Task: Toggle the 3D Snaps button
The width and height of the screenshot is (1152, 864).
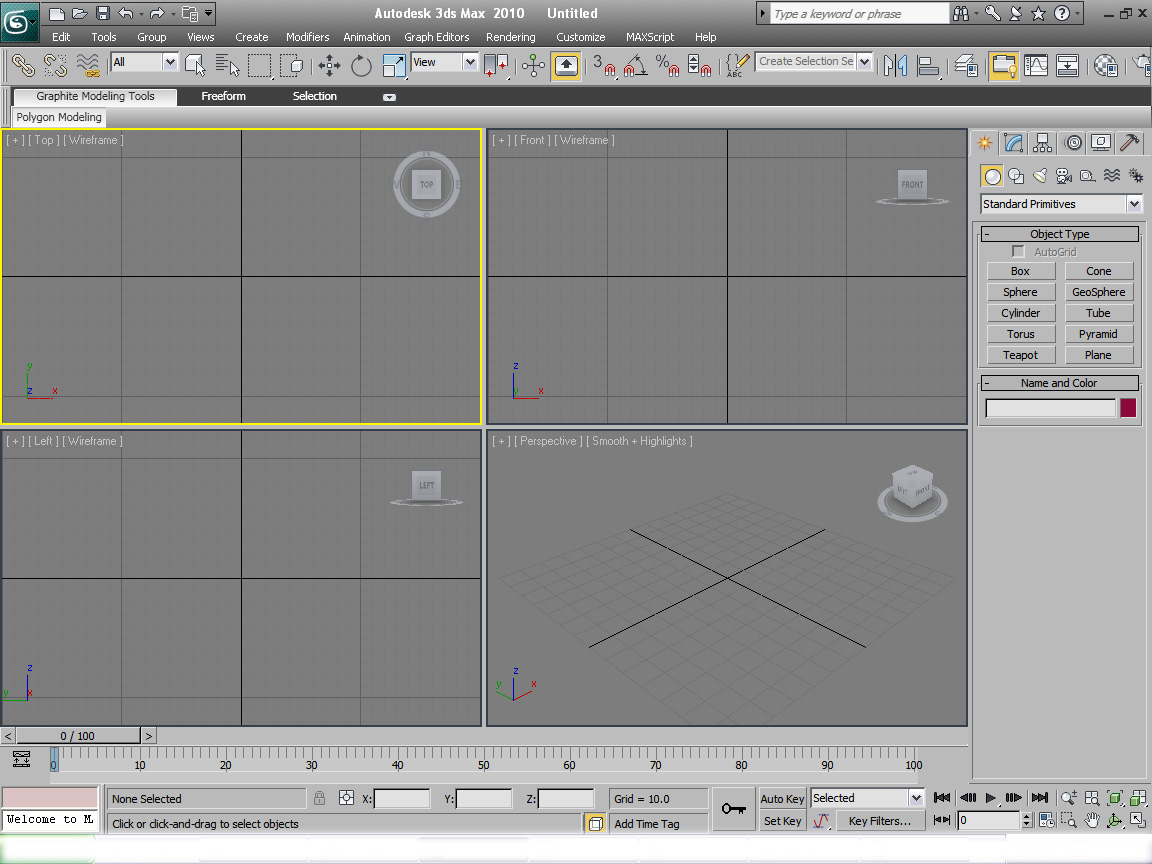Action: tap(604, 65)
